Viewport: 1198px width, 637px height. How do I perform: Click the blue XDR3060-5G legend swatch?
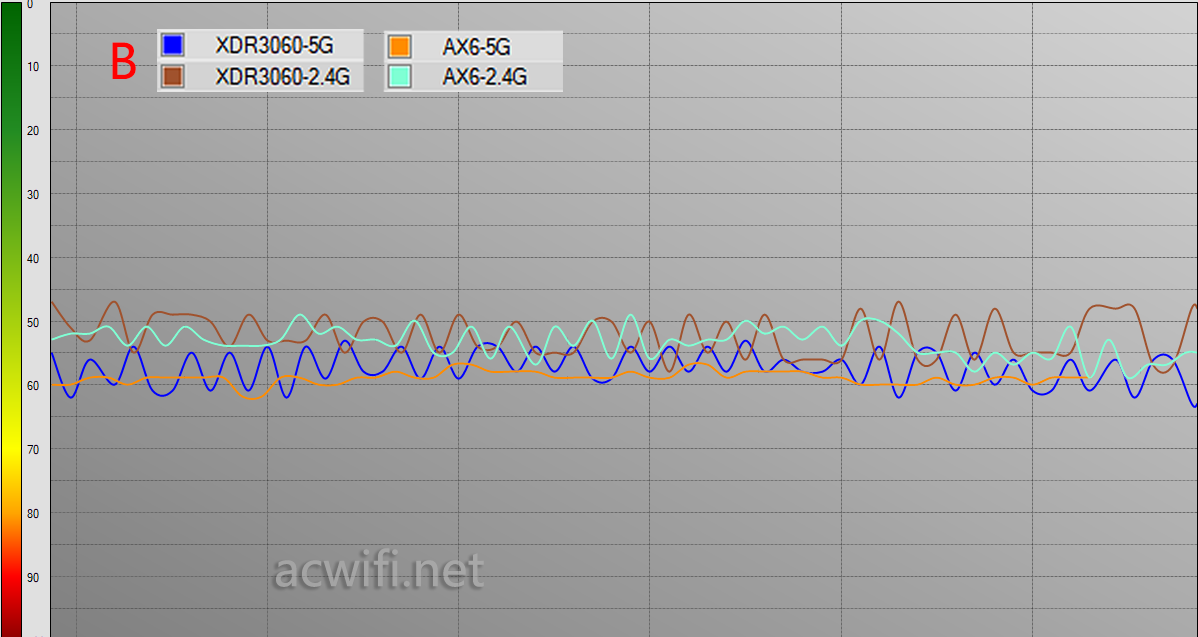tap(173, 45)
